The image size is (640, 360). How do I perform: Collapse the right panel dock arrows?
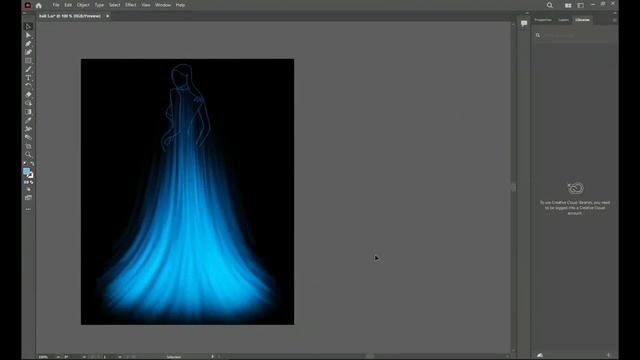pos(615,13)
